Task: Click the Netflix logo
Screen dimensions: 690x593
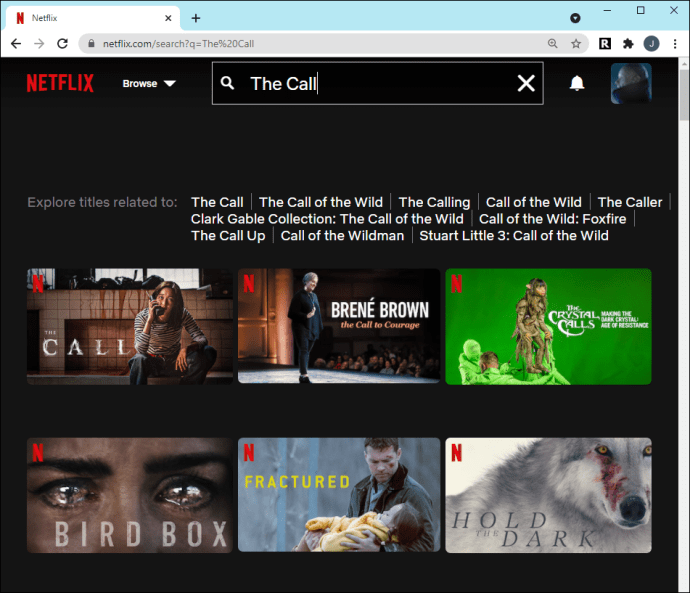Action: (60, 83)
